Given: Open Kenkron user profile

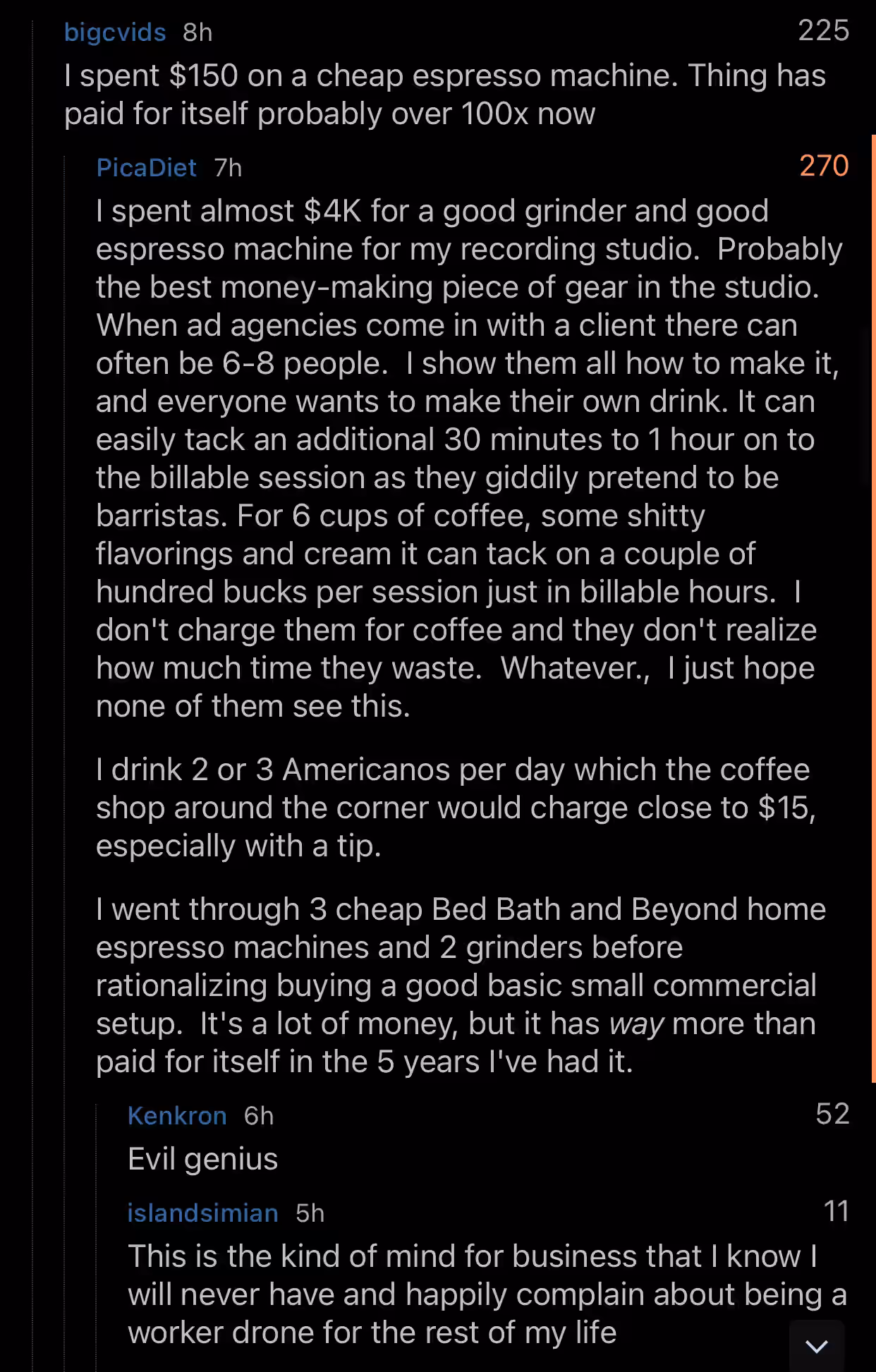Looking at the screenshot, I should [x=177, y=1115].
